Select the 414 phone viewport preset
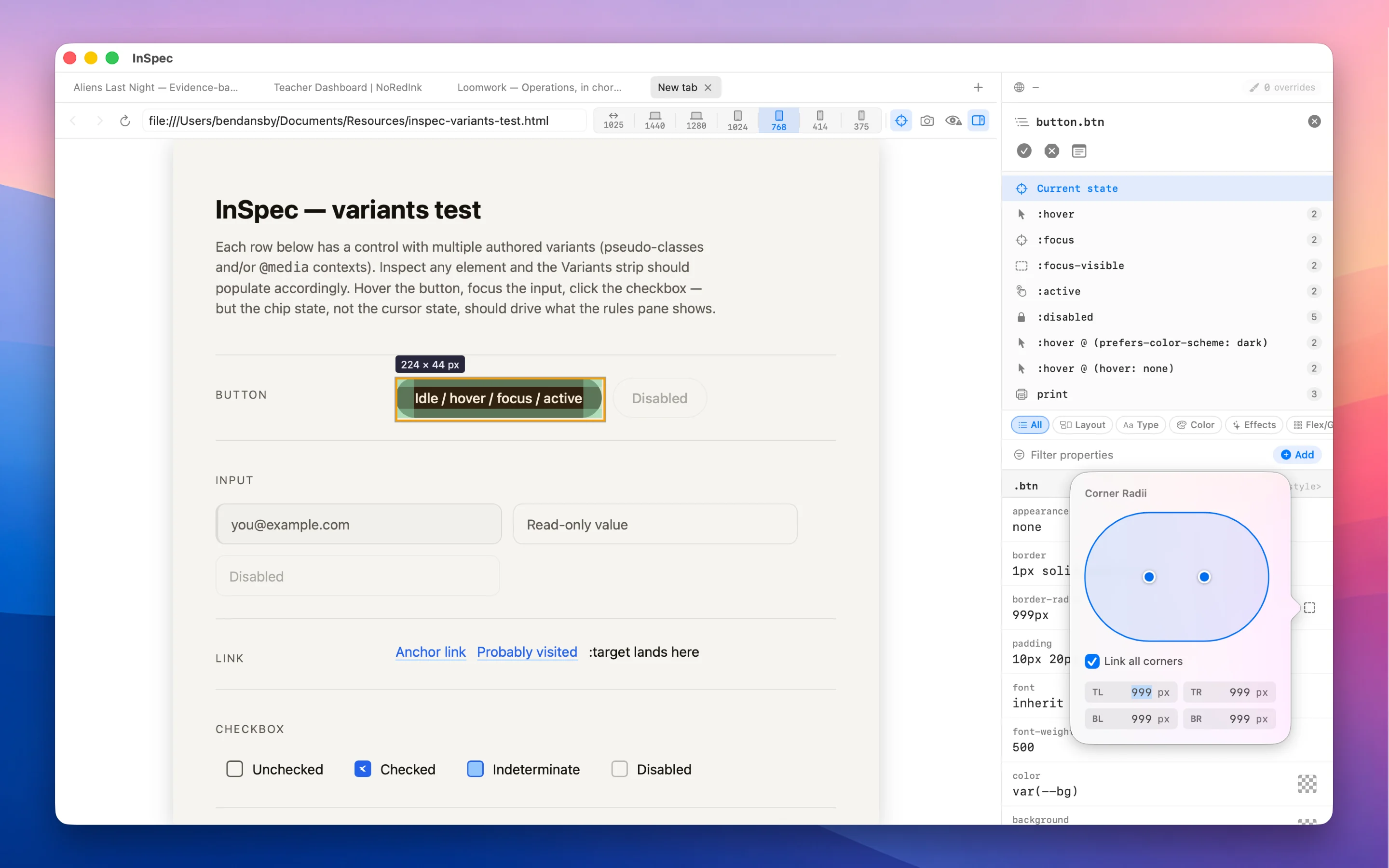The image size is (1389, 868). (819, 121)
